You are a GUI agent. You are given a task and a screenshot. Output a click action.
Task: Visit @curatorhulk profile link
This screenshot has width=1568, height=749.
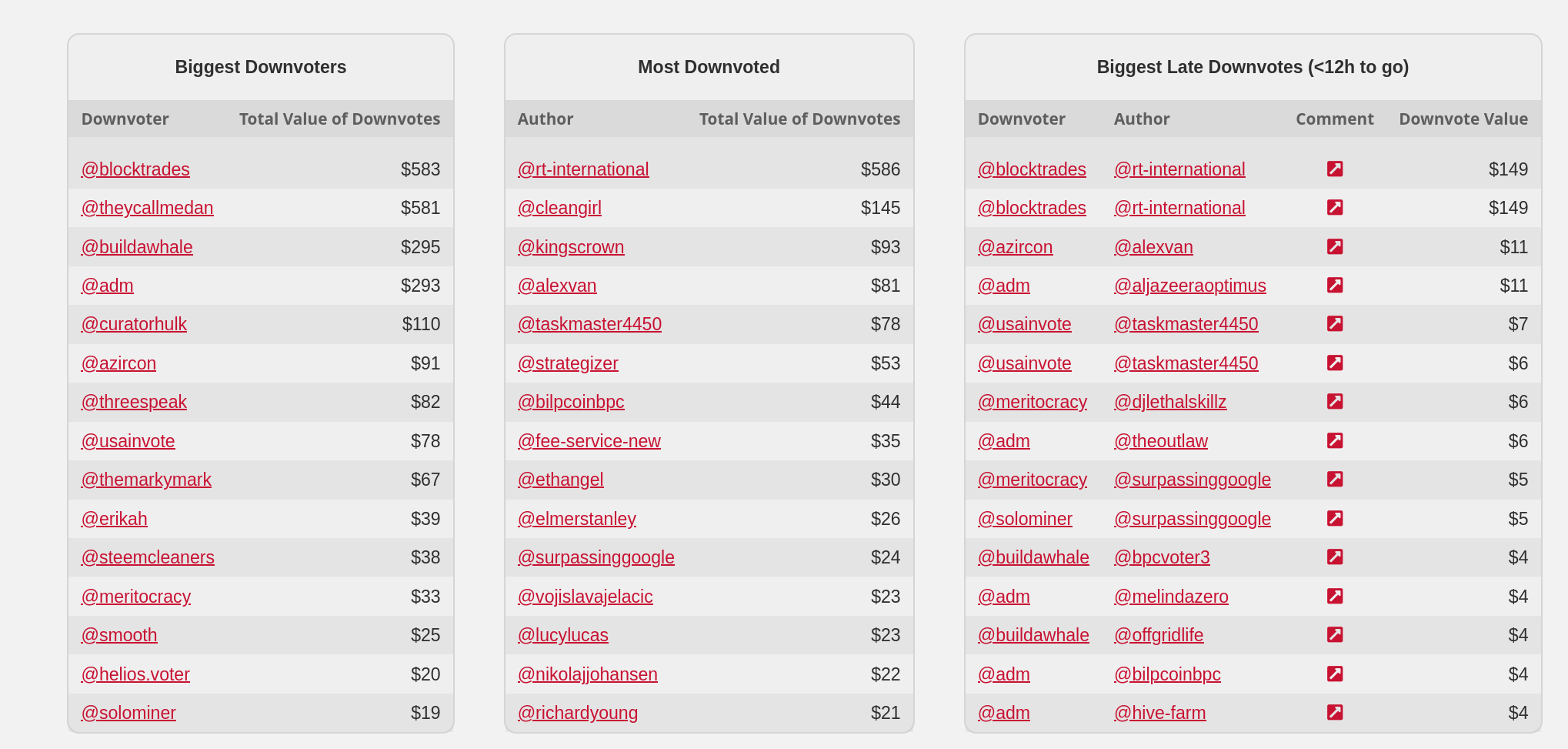click(x=134, y=324)
